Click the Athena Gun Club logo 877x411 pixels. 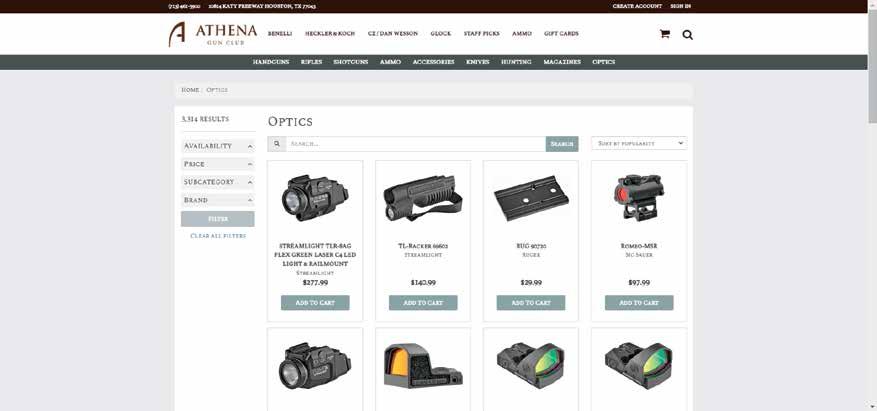(x=213, y=34)
